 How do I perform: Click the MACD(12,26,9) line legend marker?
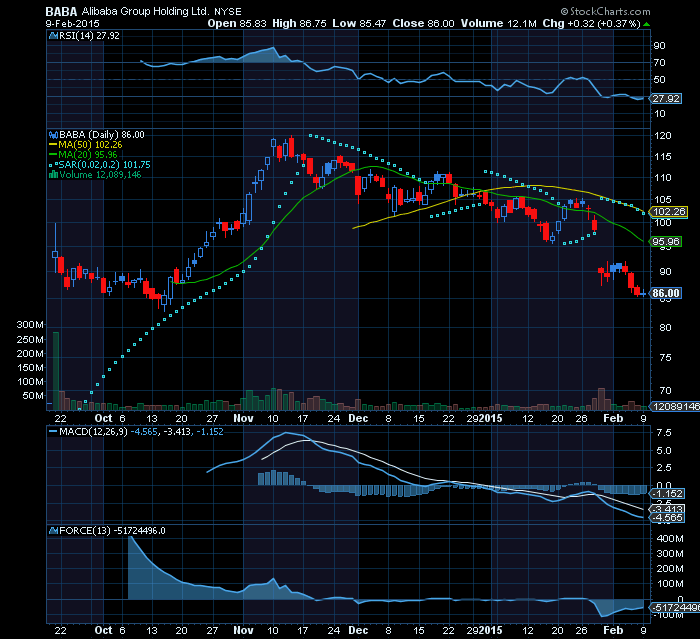click(x=53, y=432)
